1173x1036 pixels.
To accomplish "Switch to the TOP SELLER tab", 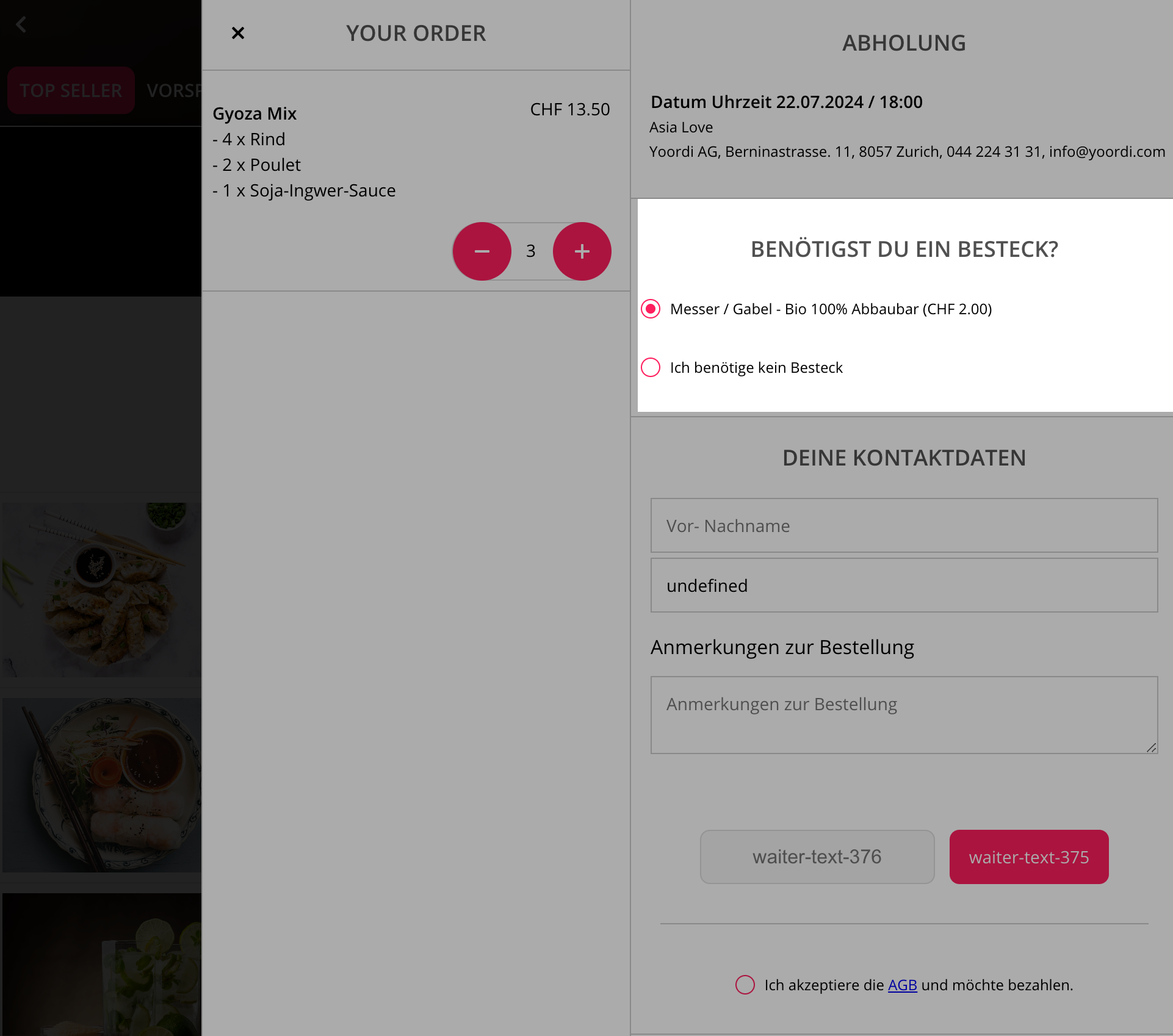I will 71,90.
